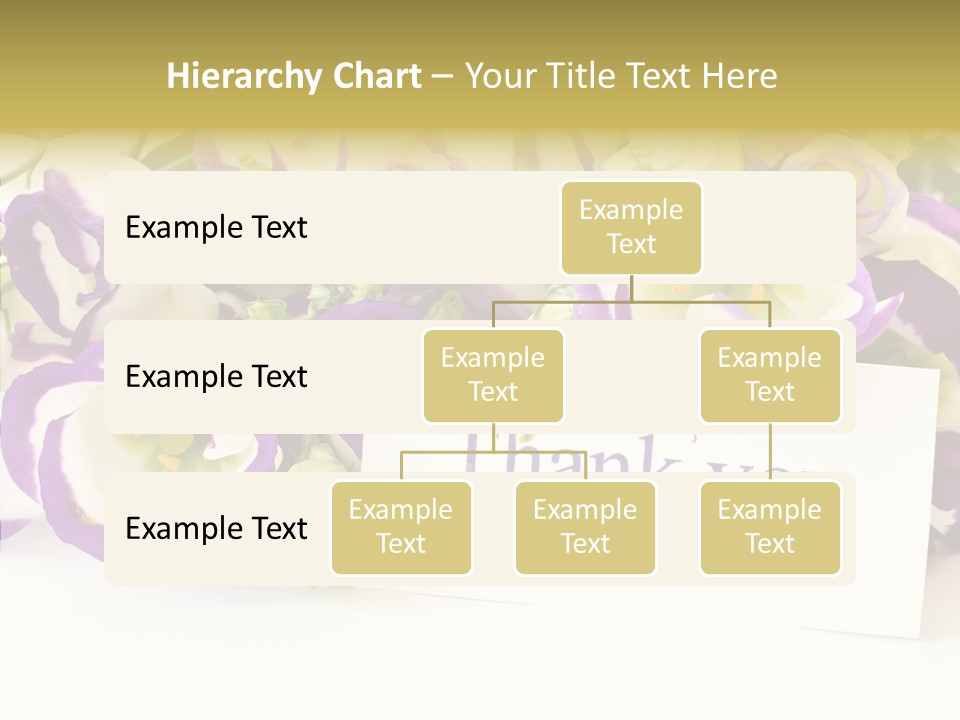Viewport: 960px width, 720px height.
Task: Click the second-level left hierarchy box
Action: click(x=493, y=375)
